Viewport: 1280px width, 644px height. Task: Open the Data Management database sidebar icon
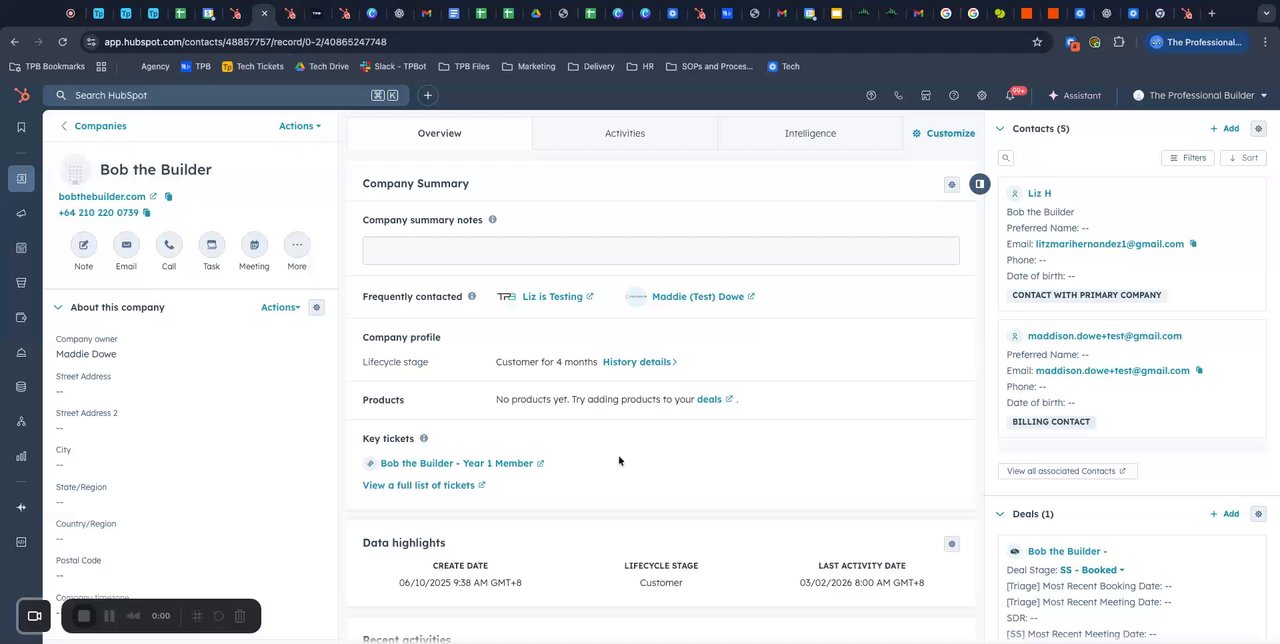coord(21,387)
